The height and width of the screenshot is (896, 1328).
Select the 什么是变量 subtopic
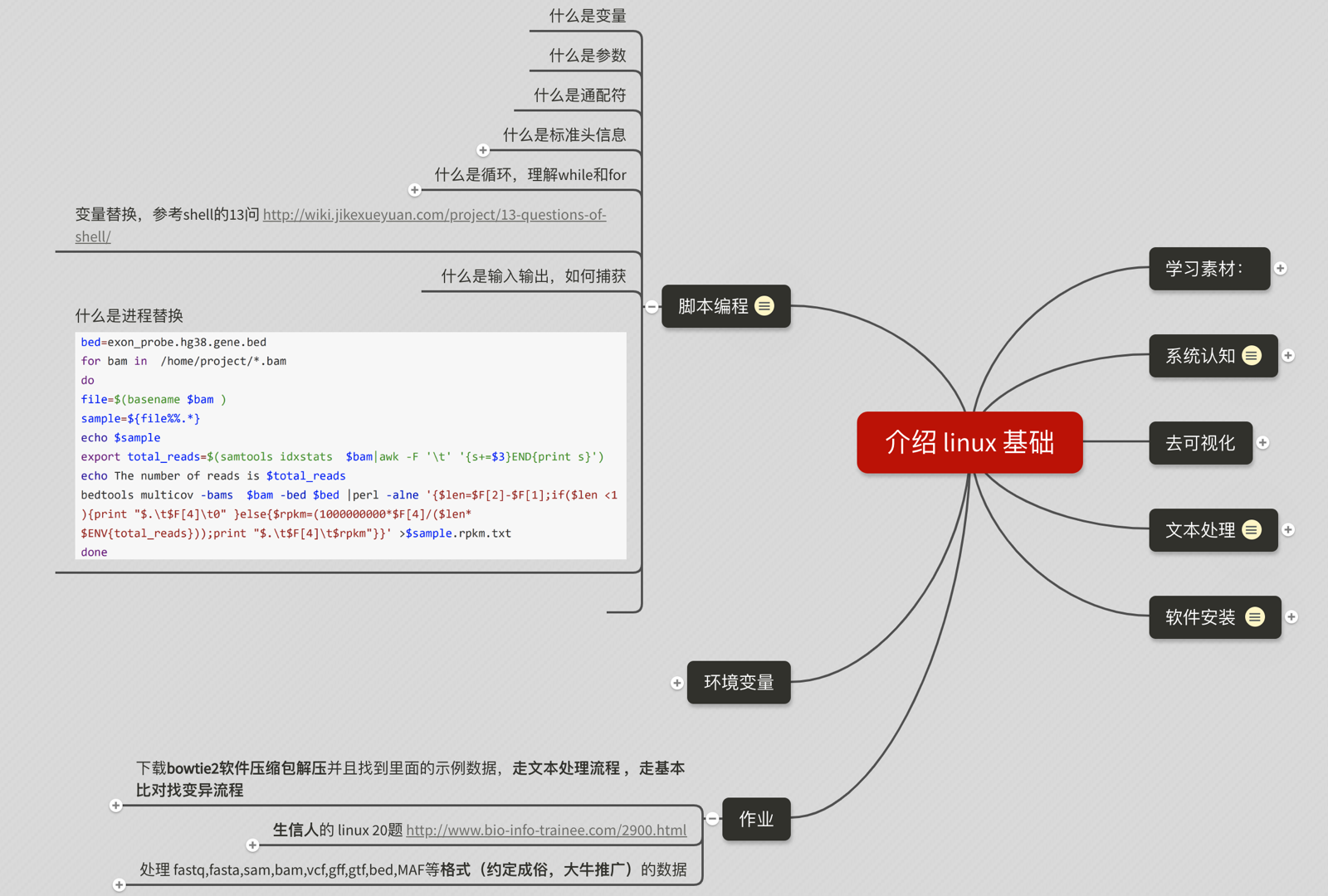tap(588, 16)
